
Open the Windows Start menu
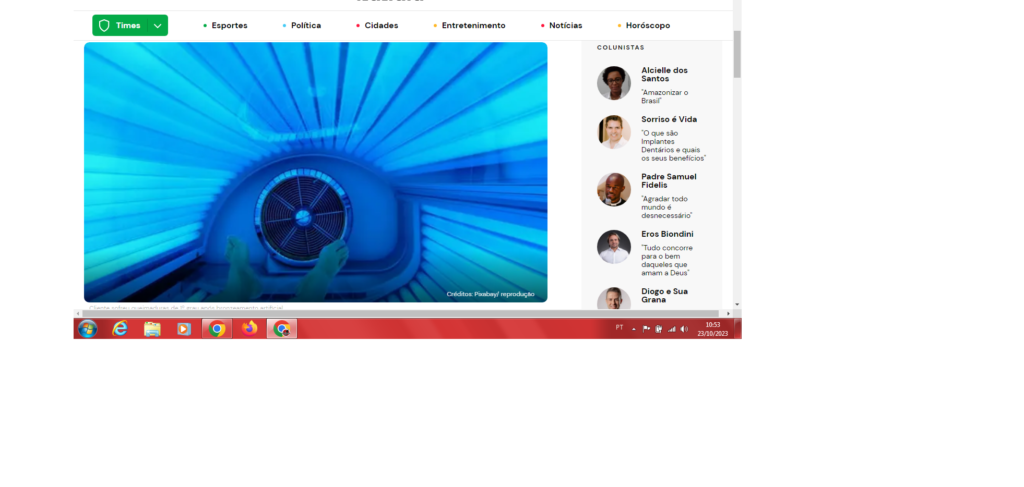pos(87,328)
